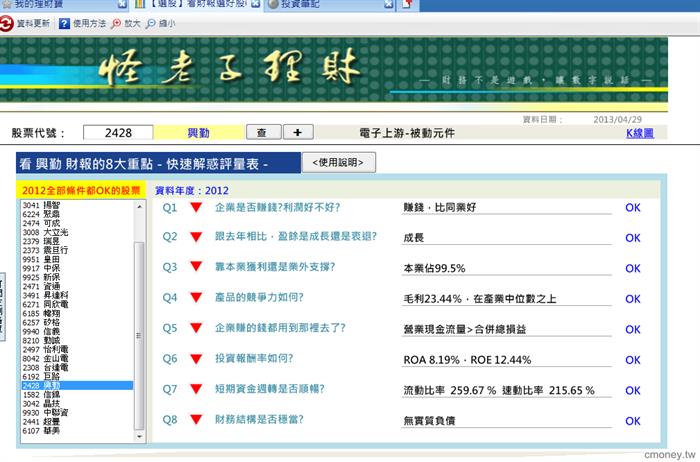This screenshot has width=700, height=462.
Task: Select 2471 資通 in the stock list
Action: coord(78,286)
